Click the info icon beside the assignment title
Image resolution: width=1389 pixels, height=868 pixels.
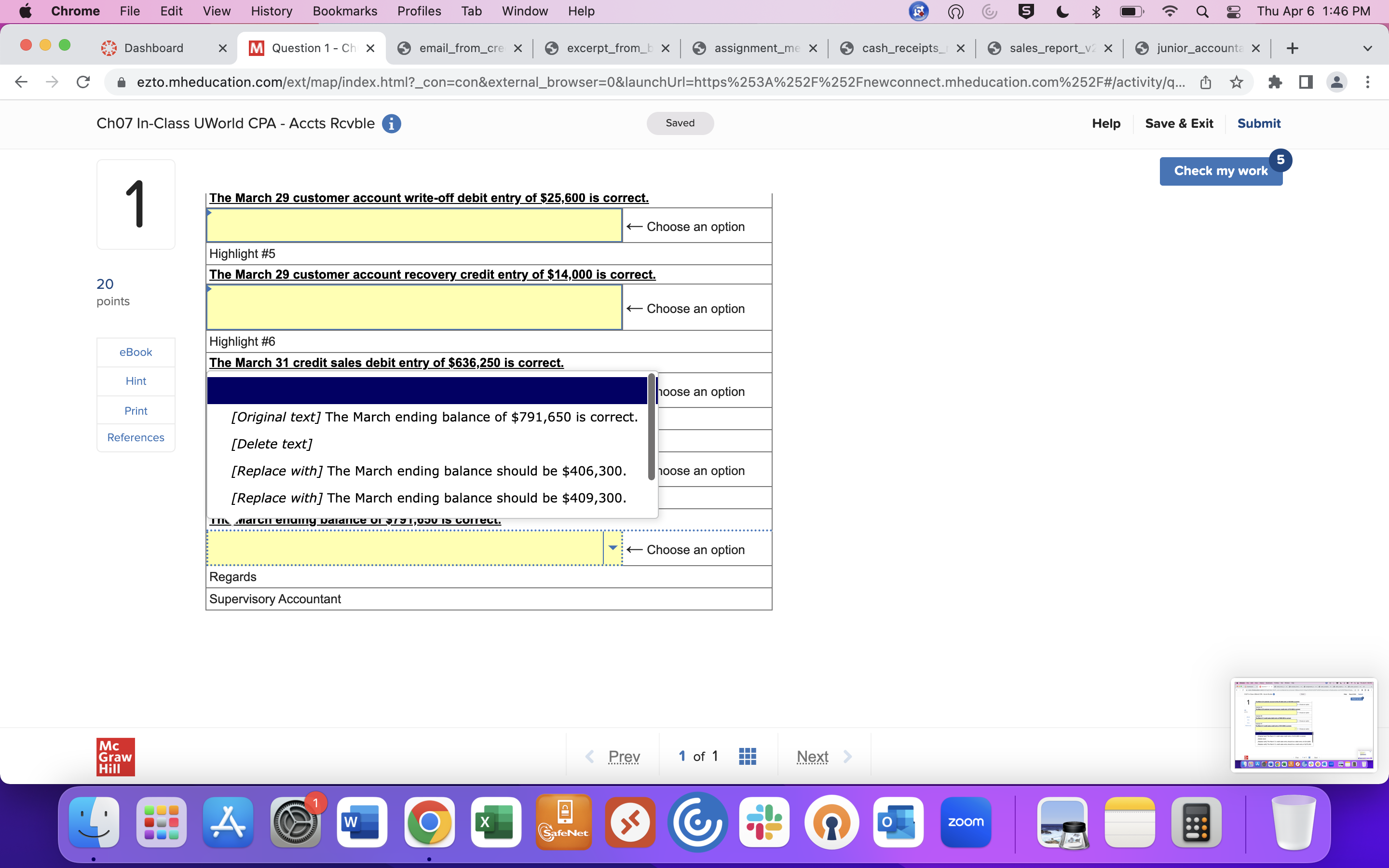click(392, 123)
